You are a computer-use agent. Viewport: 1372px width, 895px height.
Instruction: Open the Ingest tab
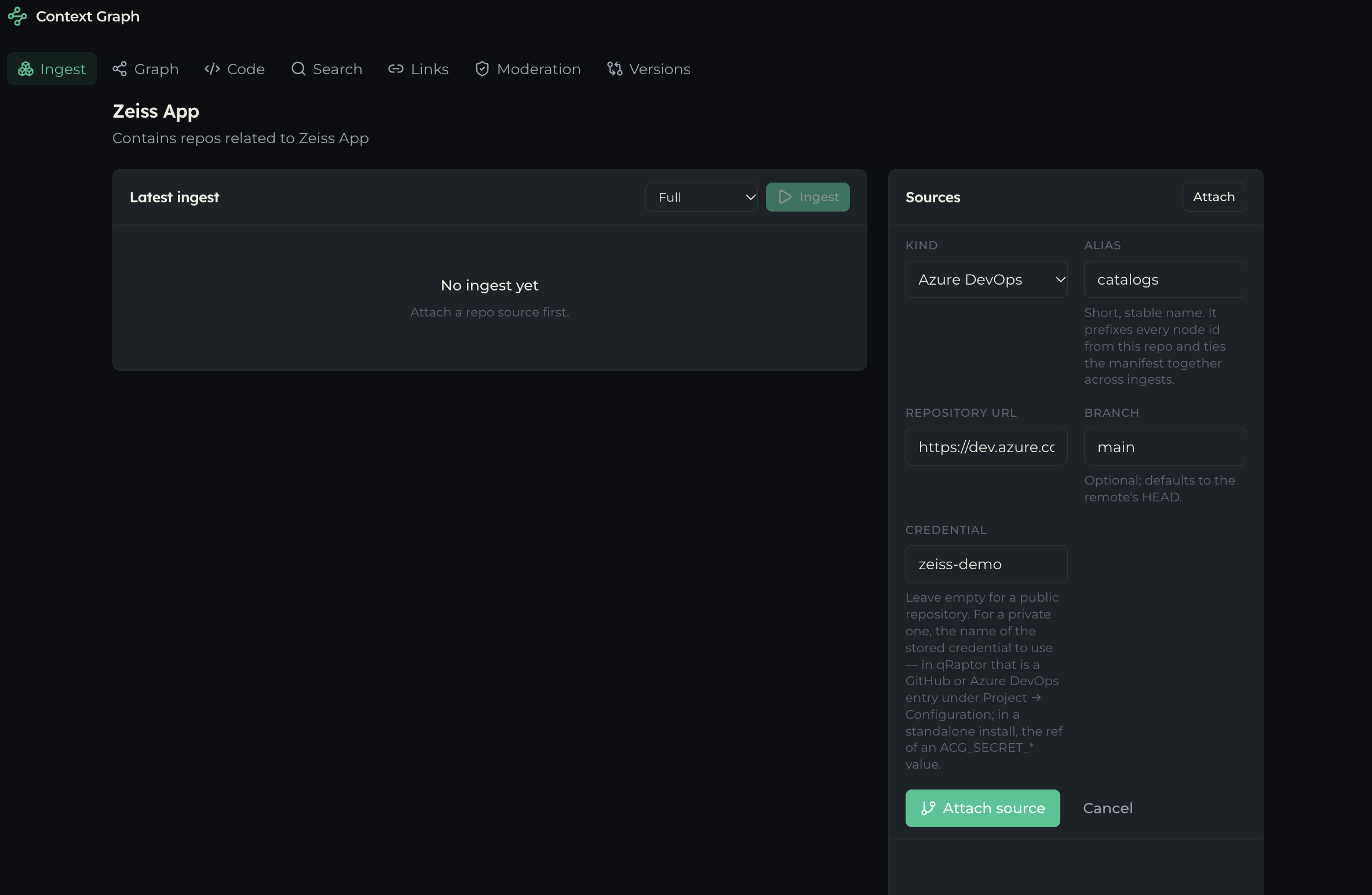pos(52,69)
